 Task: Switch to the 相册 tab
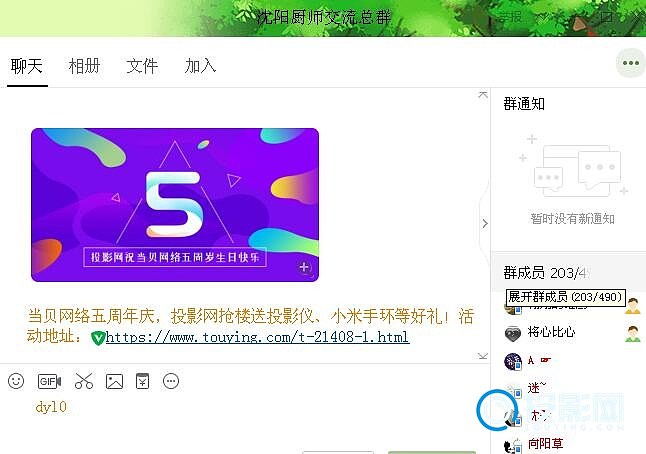point(84,66)
